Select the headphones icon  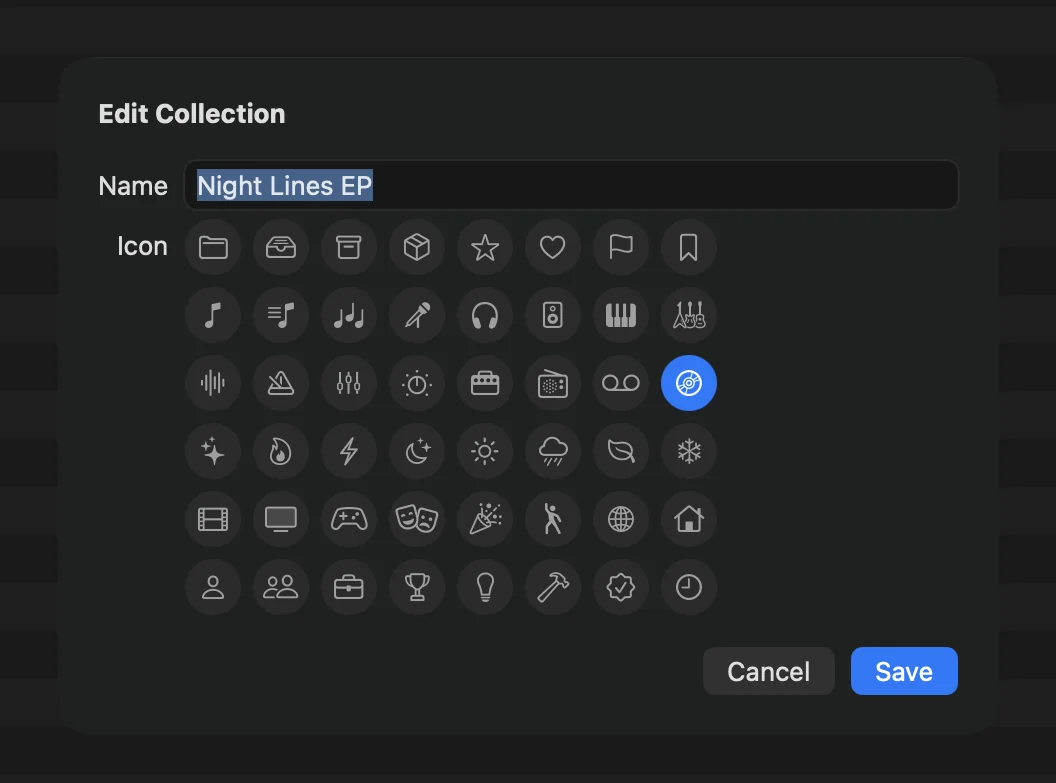[x=485, y=315]
